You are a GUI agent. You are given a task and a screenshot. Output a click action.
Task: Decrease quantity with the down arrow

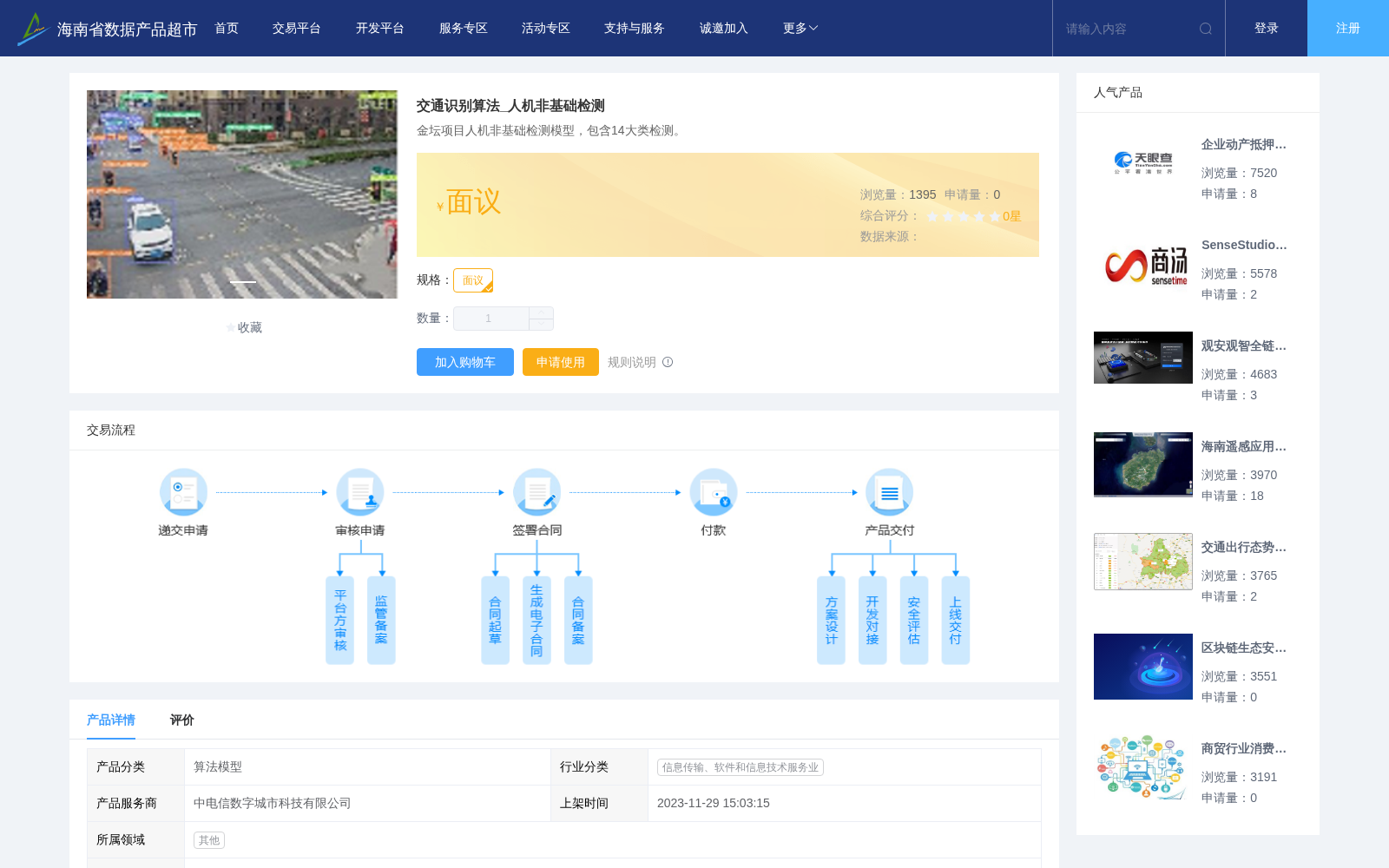(541, 325)
